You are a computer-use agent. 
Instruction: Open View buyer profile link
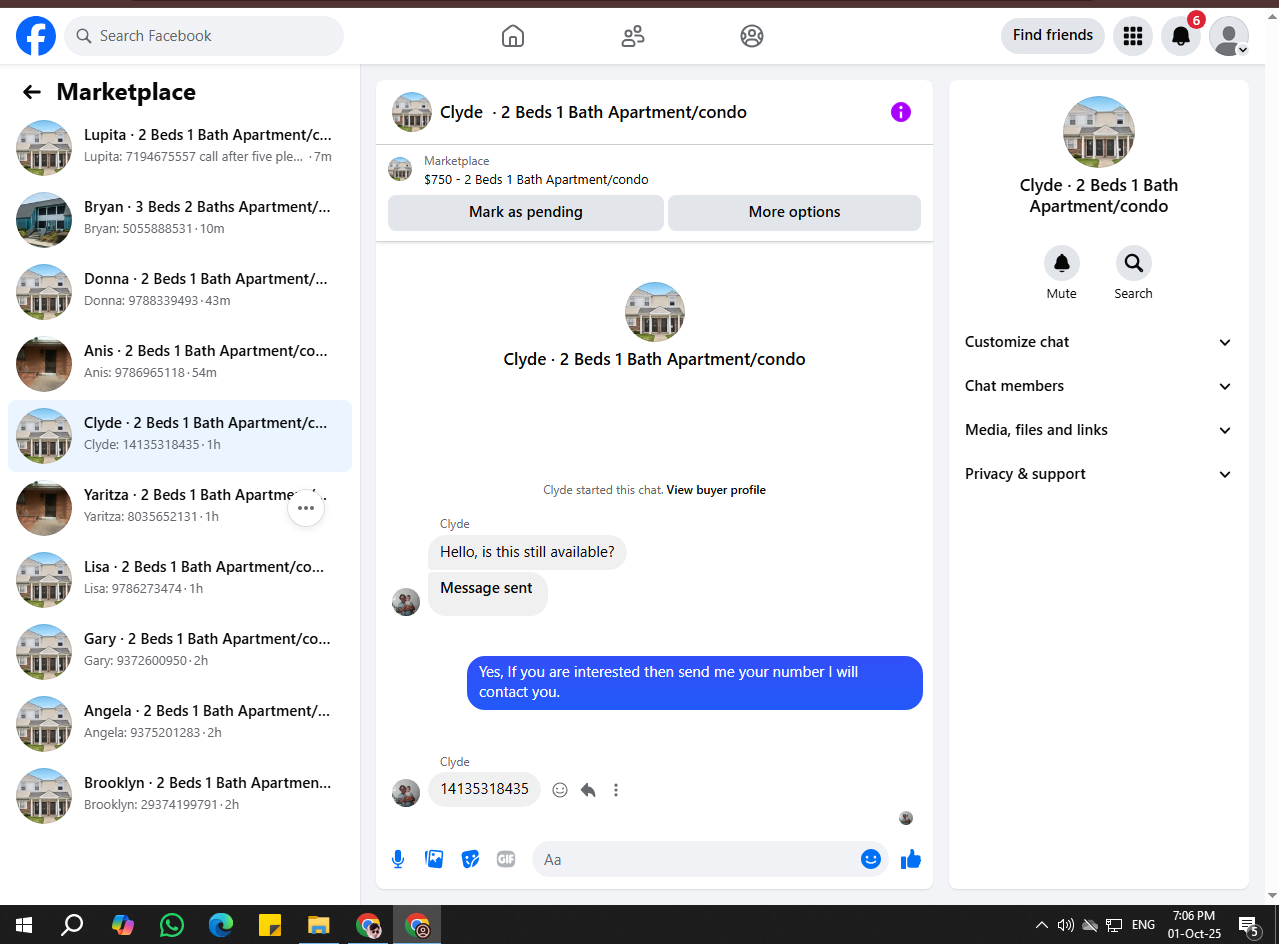(716, 490)
